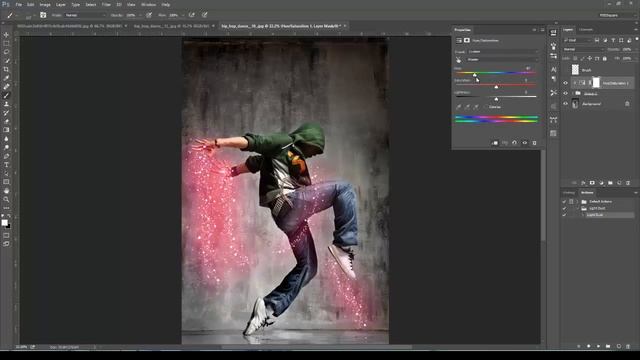This screenshot has width=640, height=360.
Task: Select the Clone Stamp tool
Action: pos(6,104)
